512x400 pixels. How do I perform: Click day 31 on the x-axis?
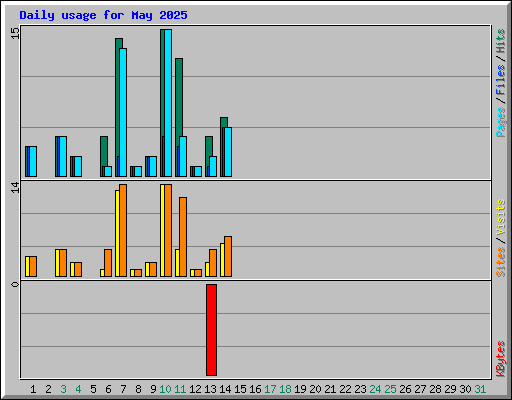480,389
